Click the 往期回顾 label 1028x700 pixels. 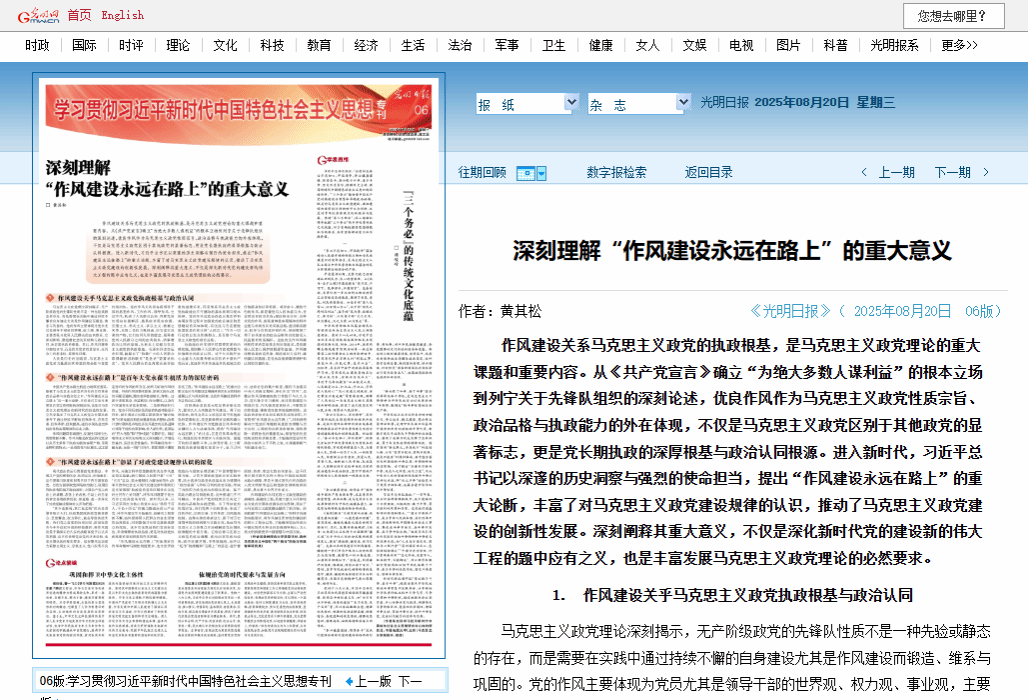tap(482, 172)
